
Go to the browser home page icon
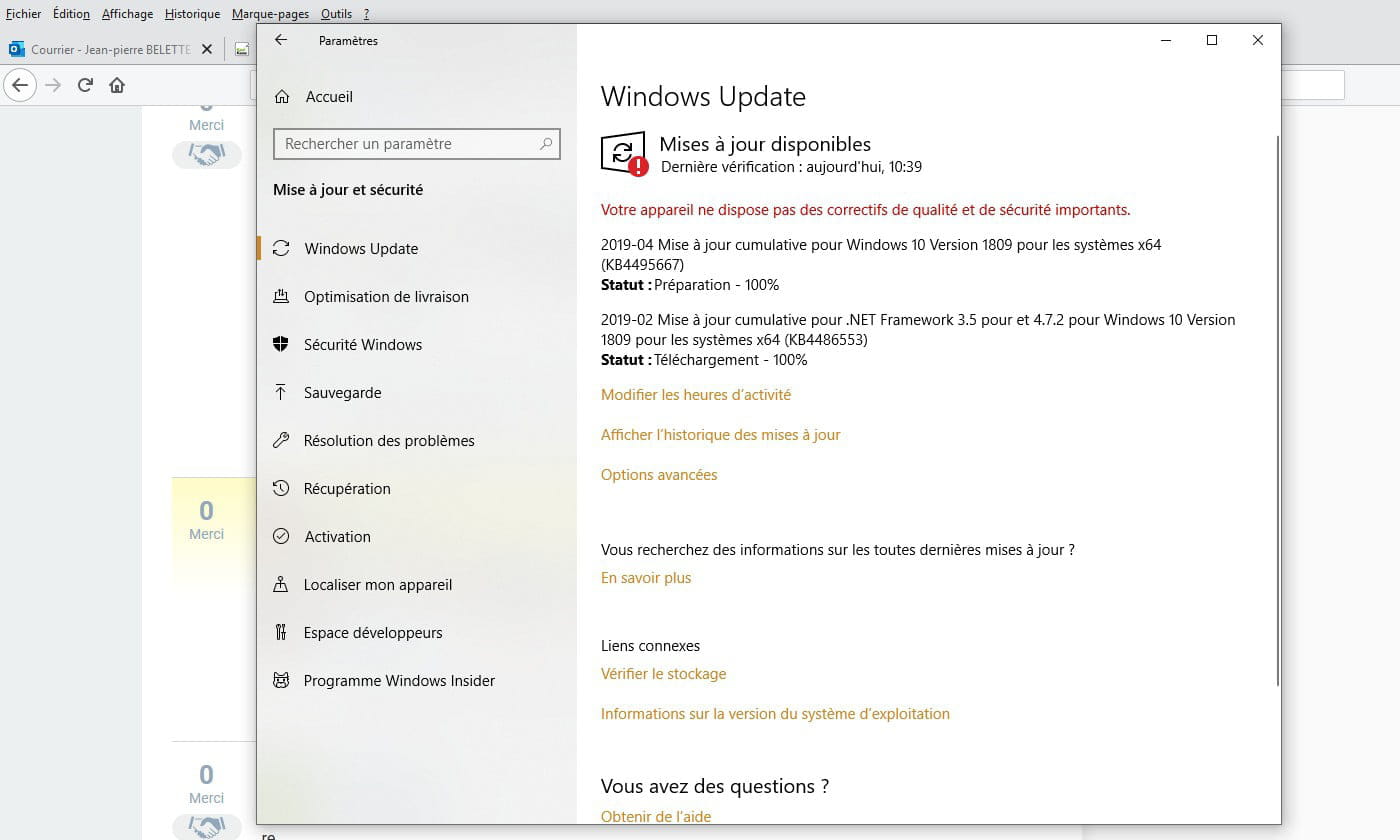[117, 85]
